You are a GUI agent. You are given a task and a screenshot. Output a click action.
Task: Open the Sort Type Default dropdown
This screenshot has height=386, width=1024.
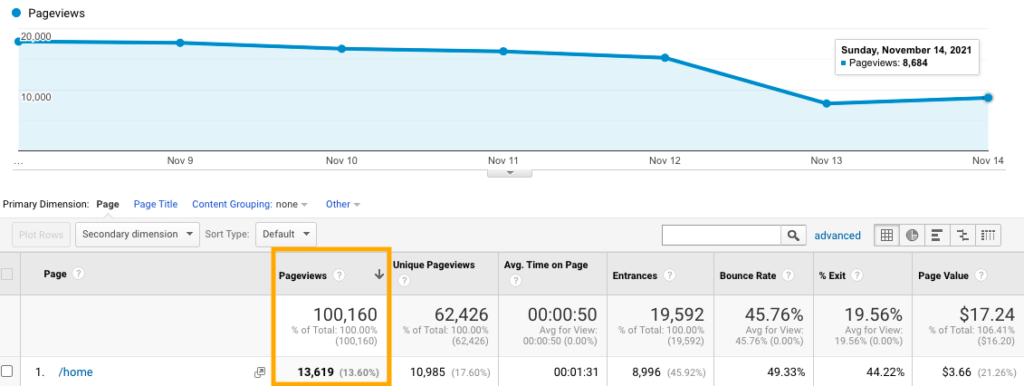286,234
